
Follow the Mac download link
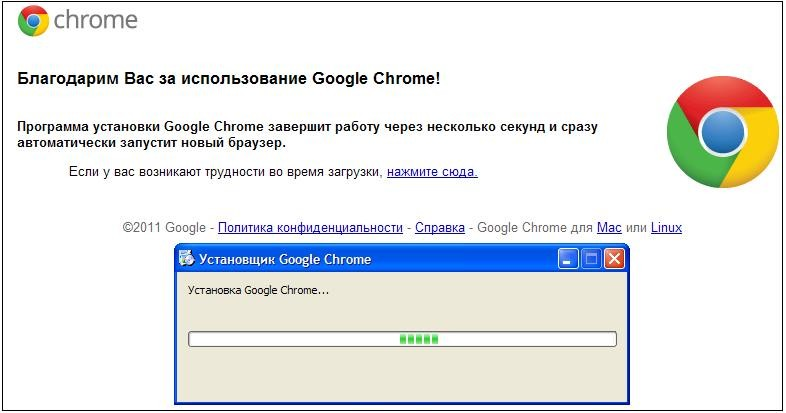pos(609,228)
